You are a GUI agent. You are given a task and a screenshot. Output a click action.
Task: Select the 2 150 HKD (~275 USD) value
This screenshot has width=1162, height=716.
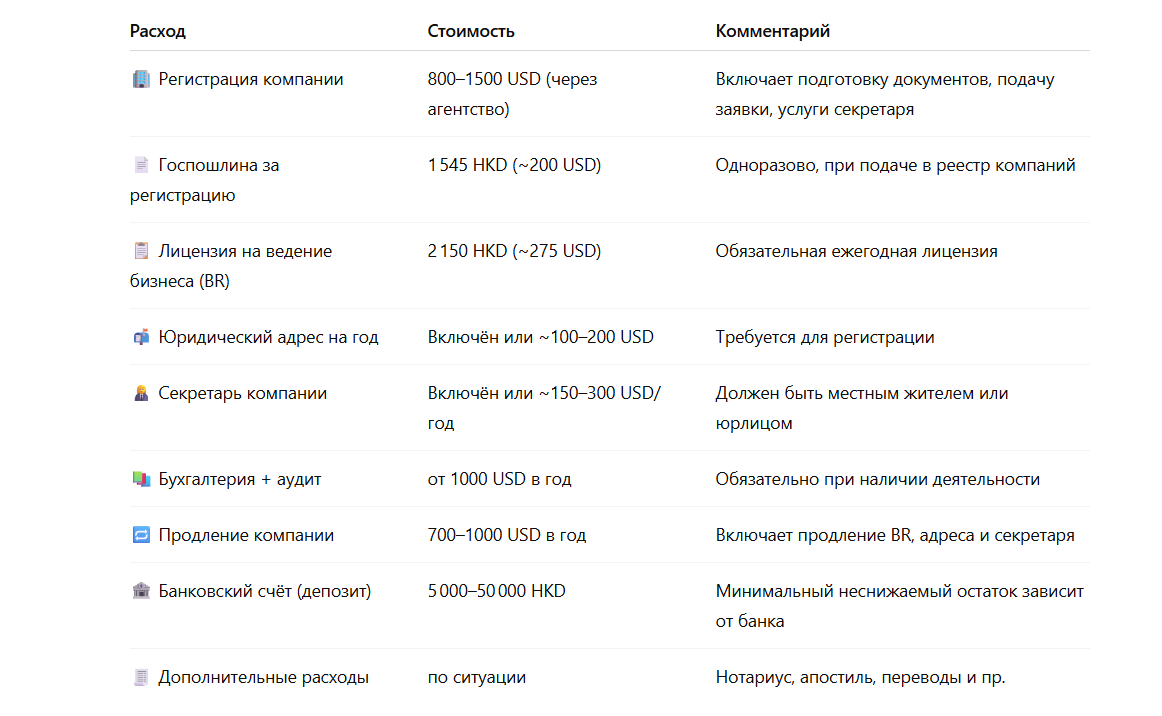pos(514,251)
